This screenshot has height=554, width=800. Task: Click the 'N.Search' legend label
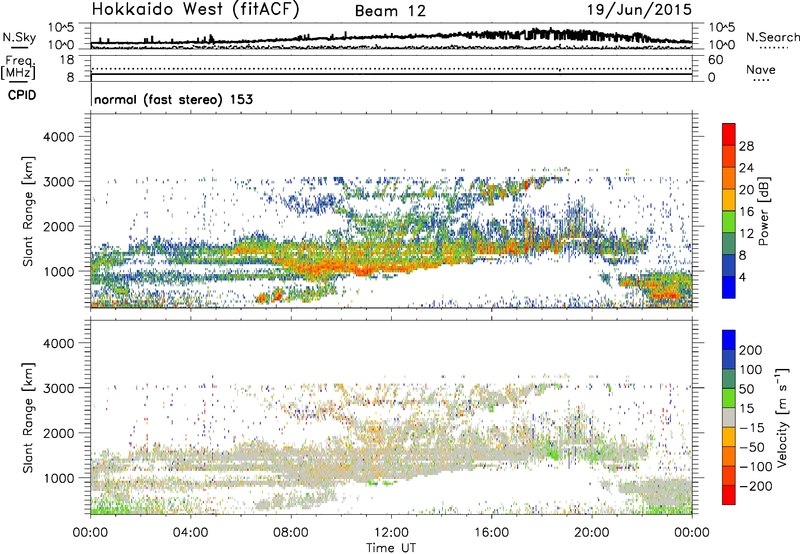pyautogui.click(x=772, y=37)
